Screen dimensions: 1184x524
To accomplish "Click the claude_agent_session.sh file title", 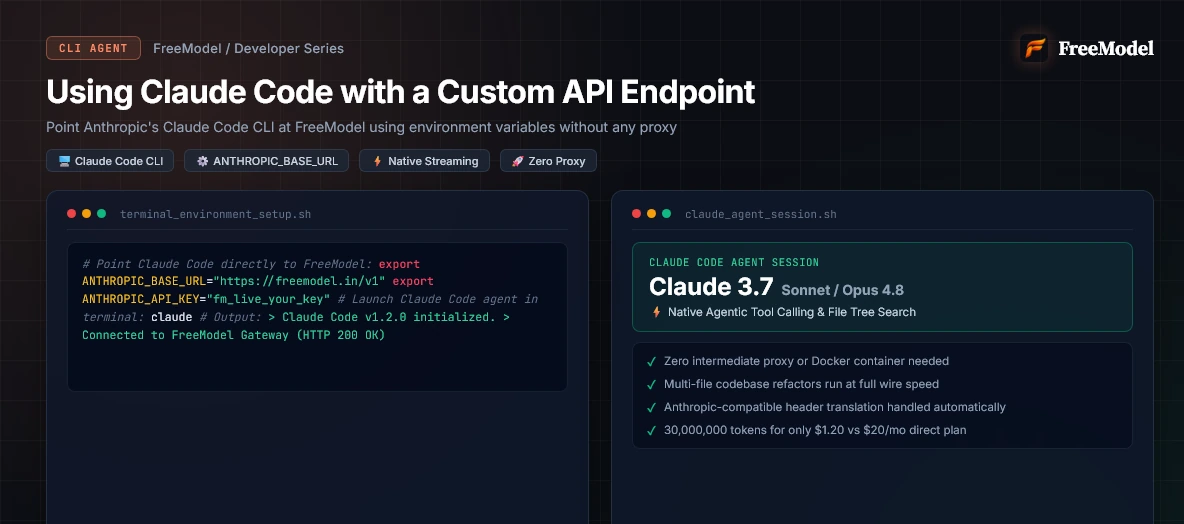I will pos(760,214).
